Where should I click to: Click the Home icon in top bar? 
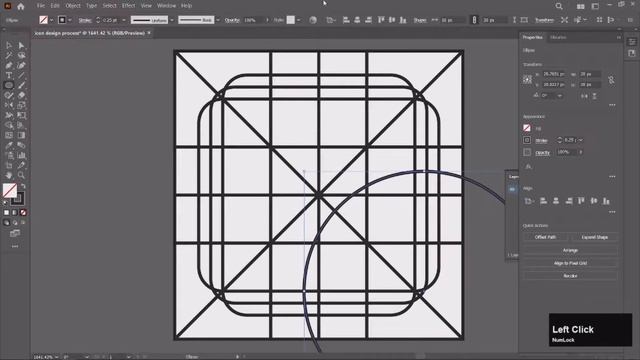point(21,6)
